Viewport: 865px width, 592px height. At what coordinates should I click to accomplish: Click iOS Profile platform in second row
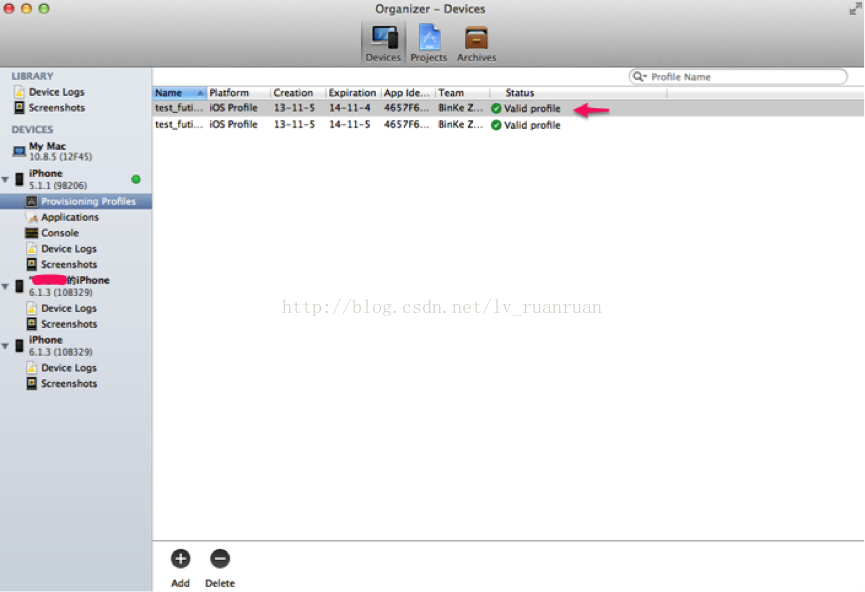coord(233,125)
